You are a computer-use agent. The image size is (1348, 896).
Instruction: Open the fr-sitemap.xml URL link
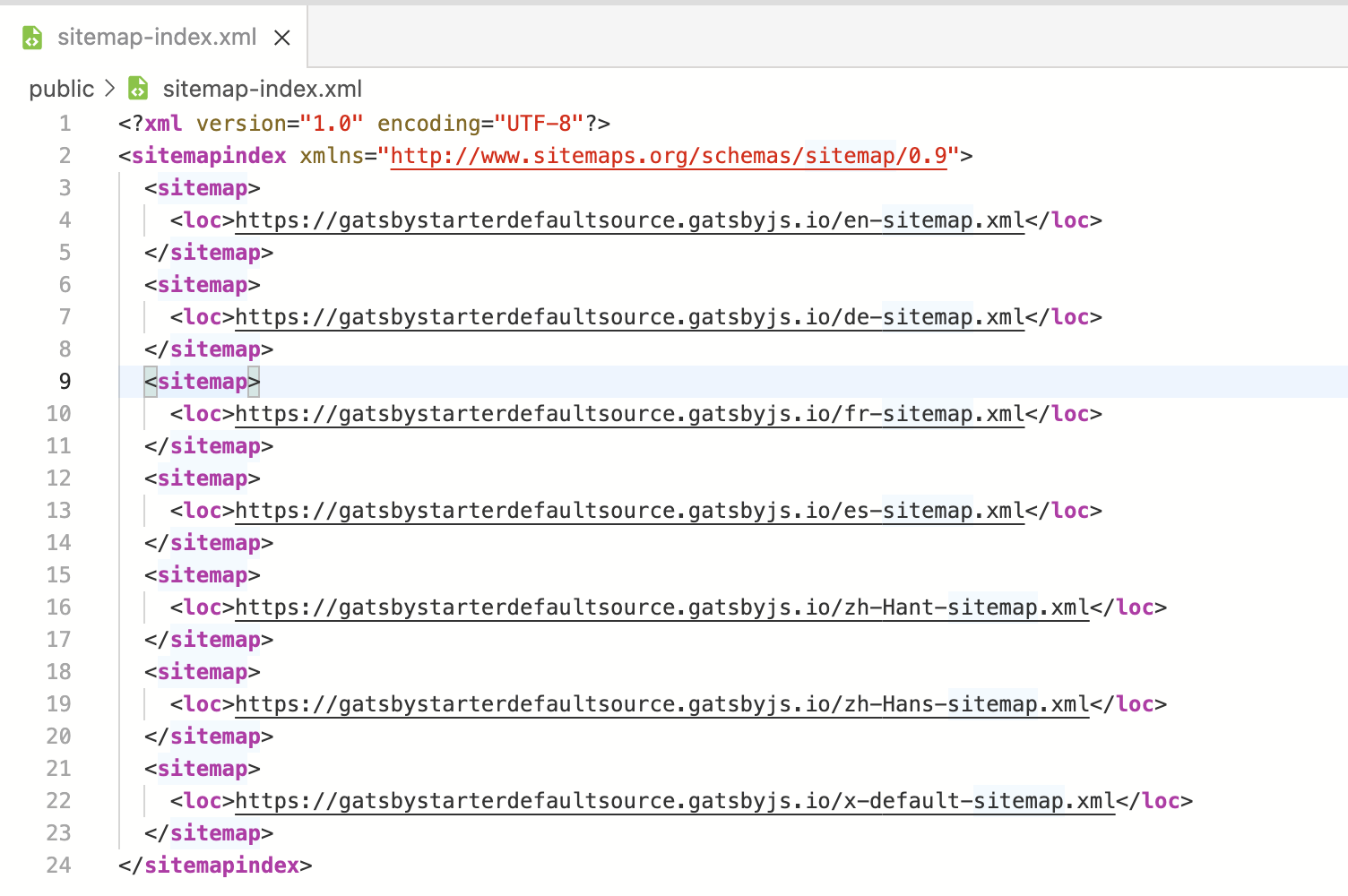(x=629, y=414)
